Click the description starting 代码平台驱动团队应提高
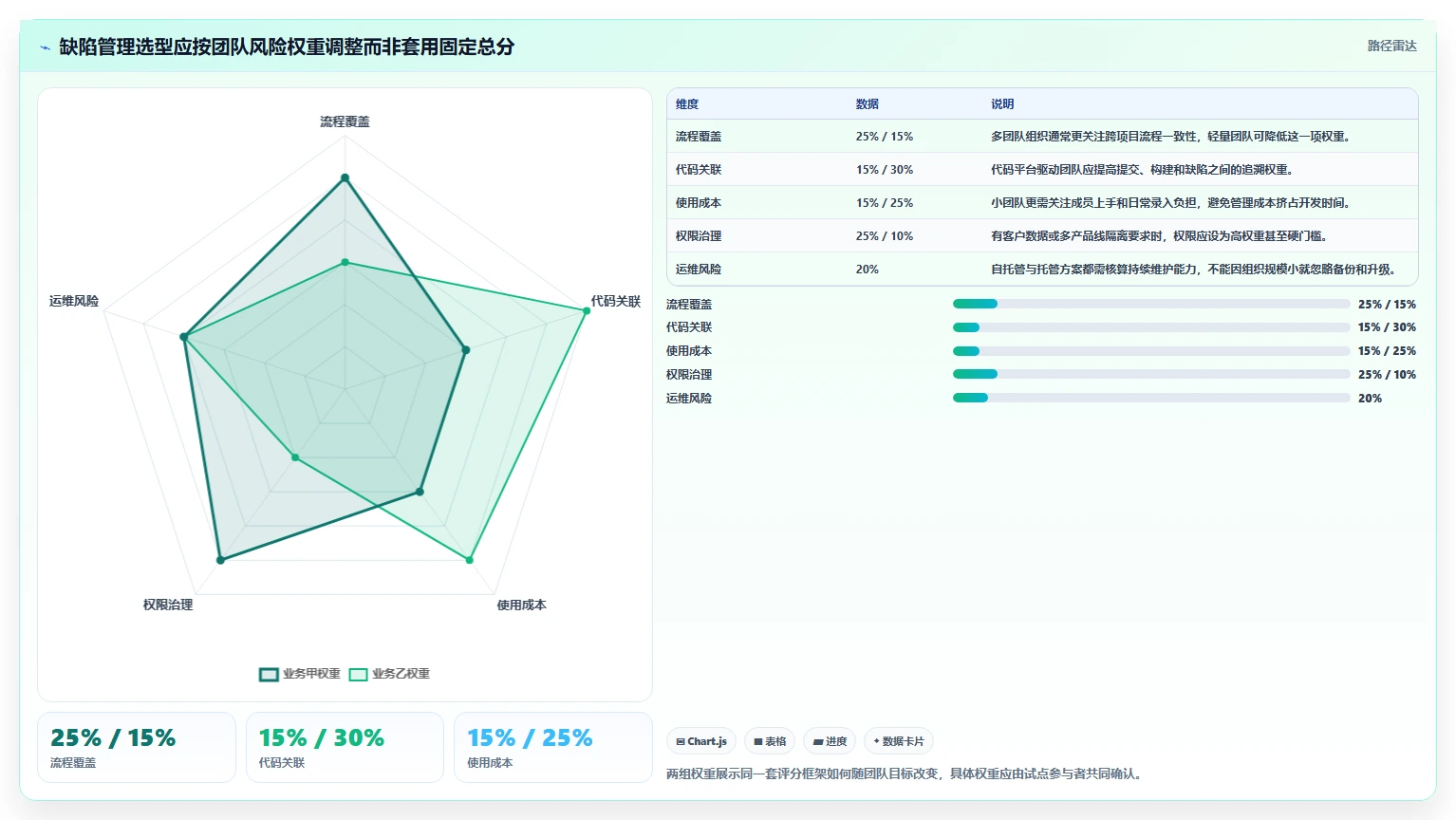This screenshot has width=1456, height=820. [x=1142, y=170]
